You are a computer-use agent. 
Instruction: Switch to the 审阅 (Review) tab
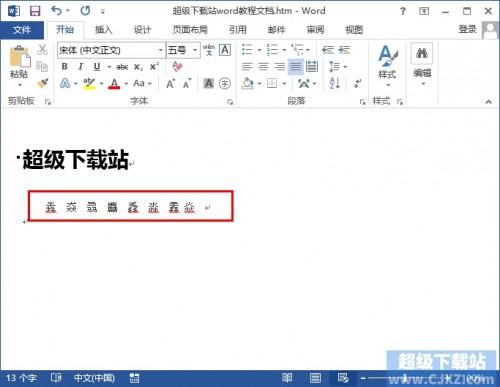pyautogui.click(x=315, y=30)
